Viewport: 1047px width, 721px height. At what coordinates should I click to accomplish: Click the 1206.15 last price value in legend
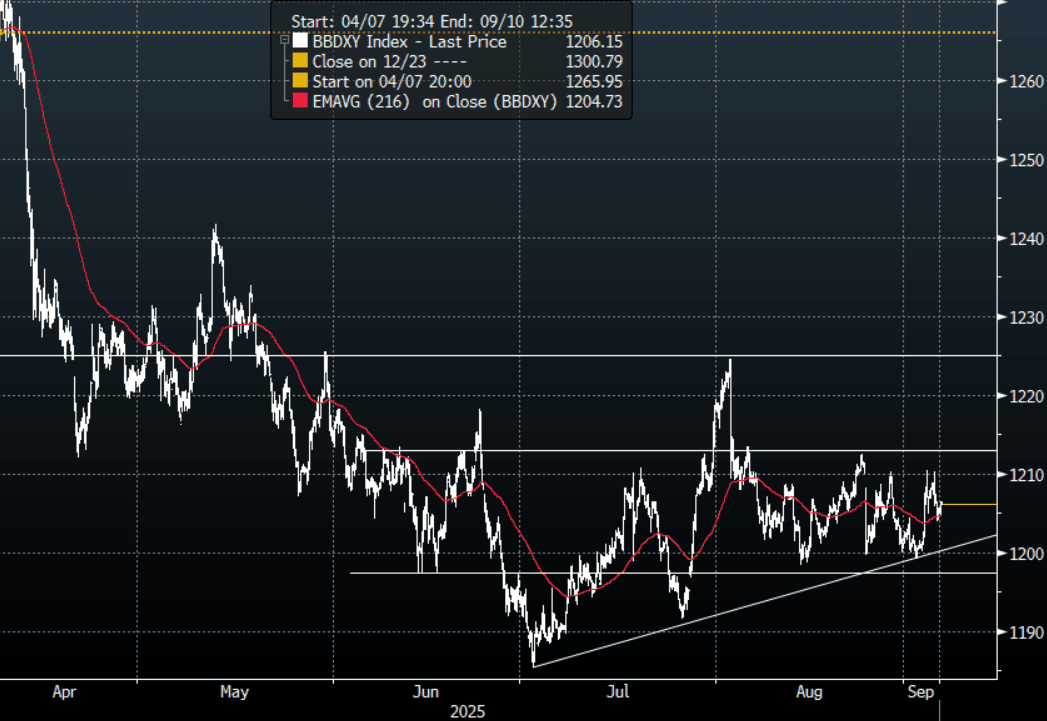(x=595, y=42)
